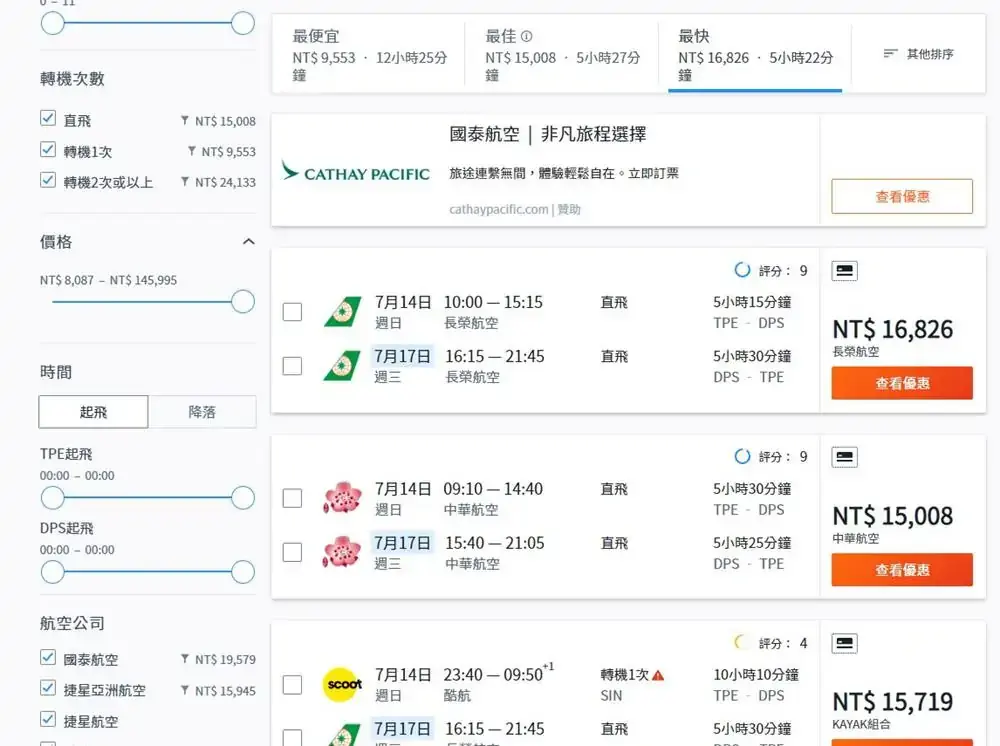Click the EVA Air logo on the 10:00 — 15:15 flight

click(342, 312)
